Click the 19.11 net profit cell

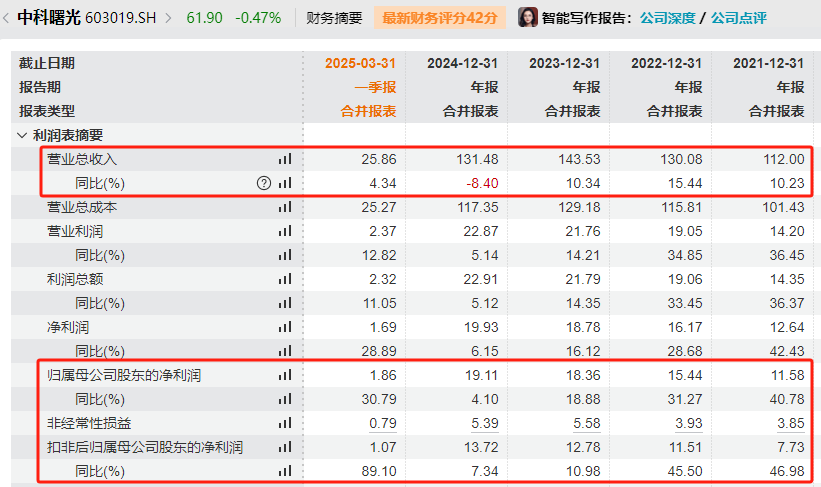coord(481,375)
